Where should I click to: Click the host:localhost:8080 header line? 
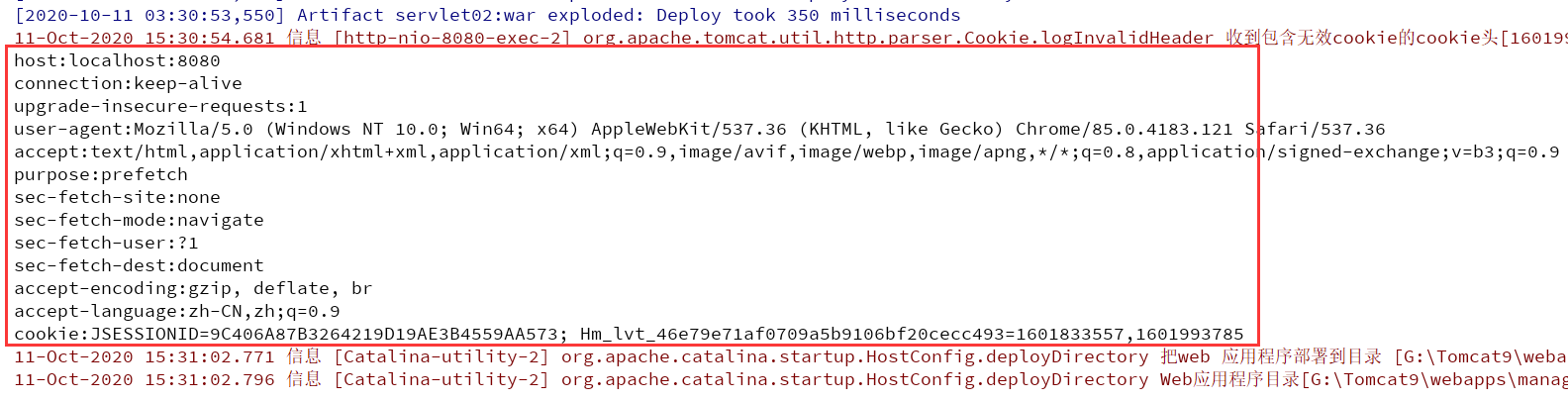[x=117, y=60]
